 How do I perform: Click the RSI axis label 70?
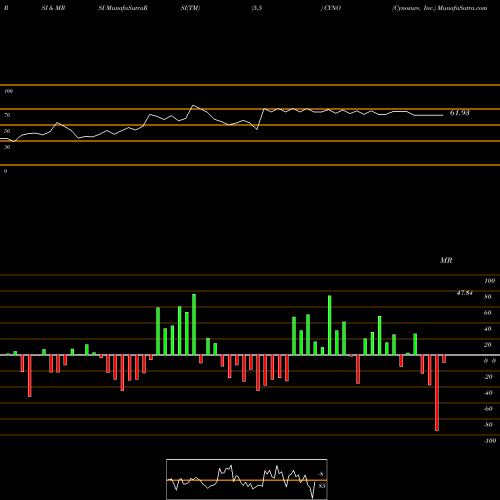pos(7,115)
